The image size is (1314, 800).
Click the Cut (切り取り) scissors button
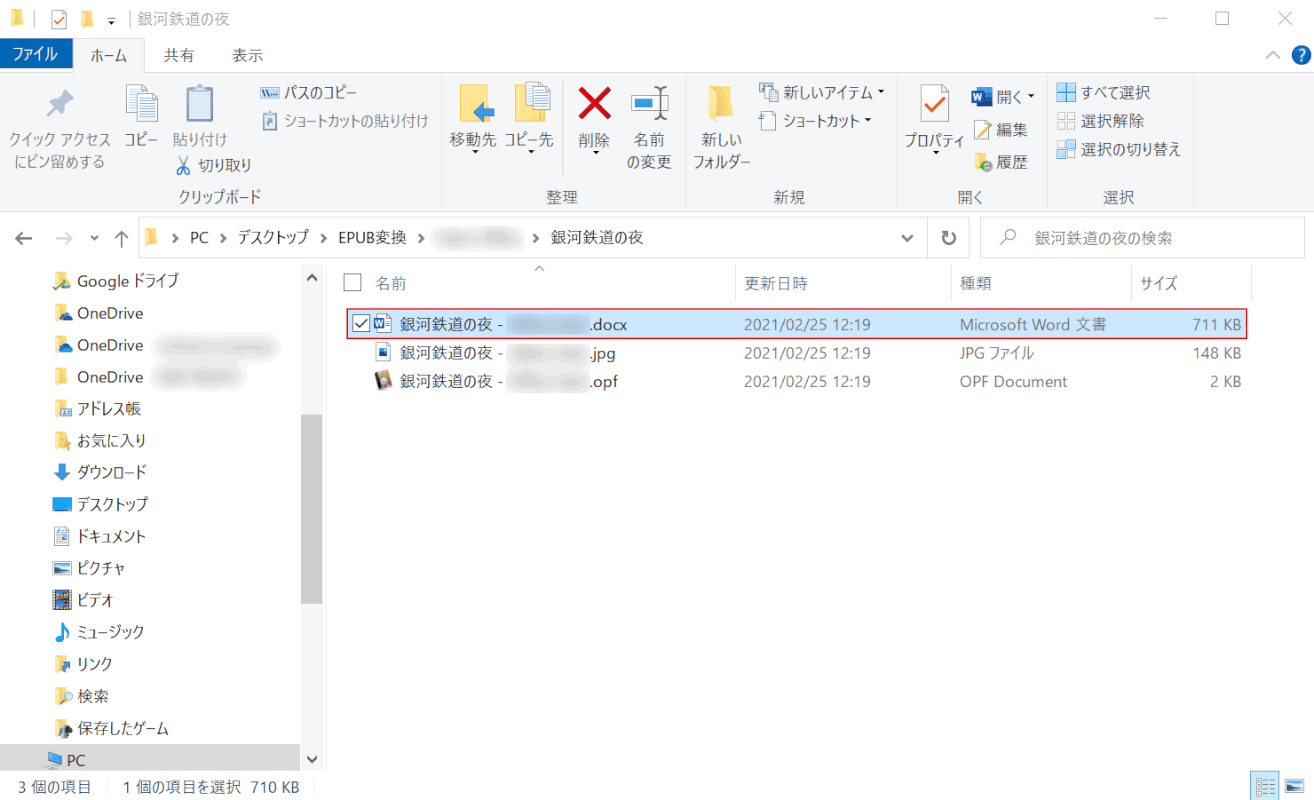213,165
